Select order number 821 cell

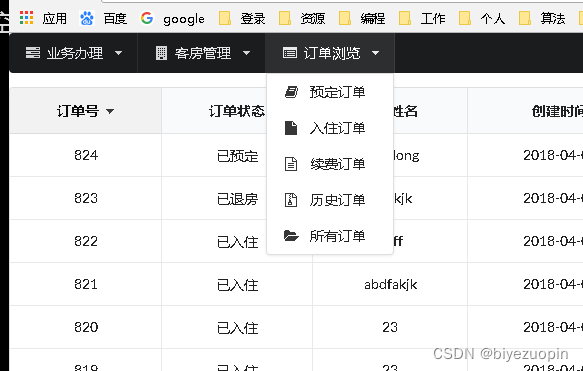[86, 284]
